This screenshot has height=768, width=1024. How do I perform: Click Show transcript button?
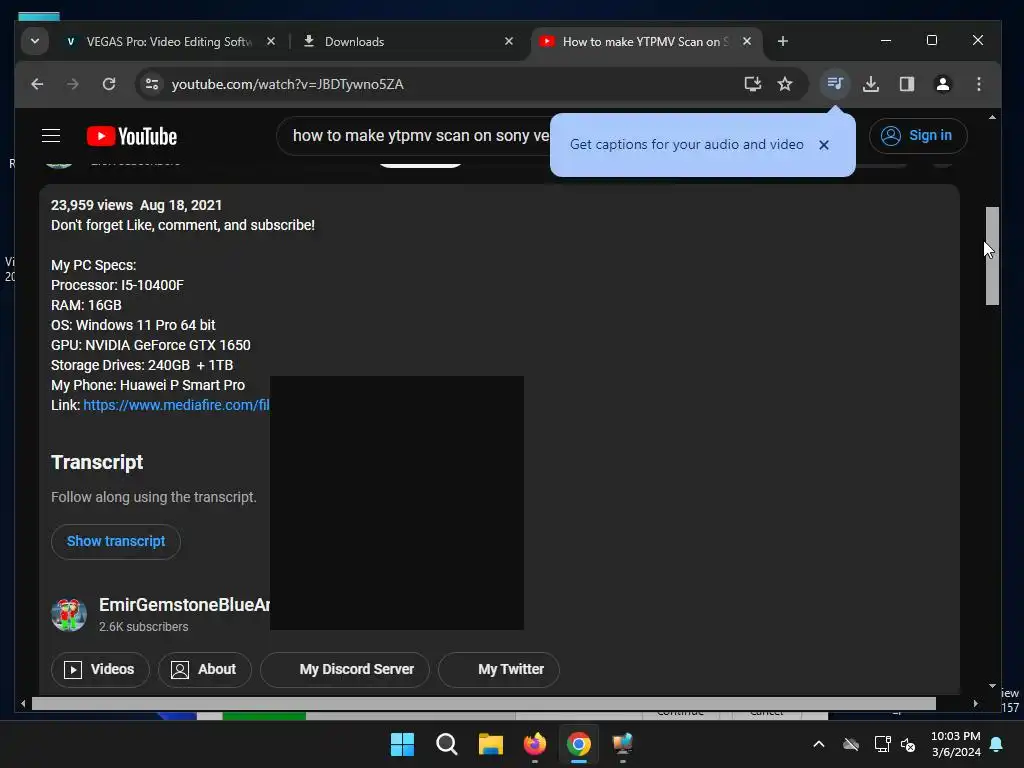pos(116,541)
